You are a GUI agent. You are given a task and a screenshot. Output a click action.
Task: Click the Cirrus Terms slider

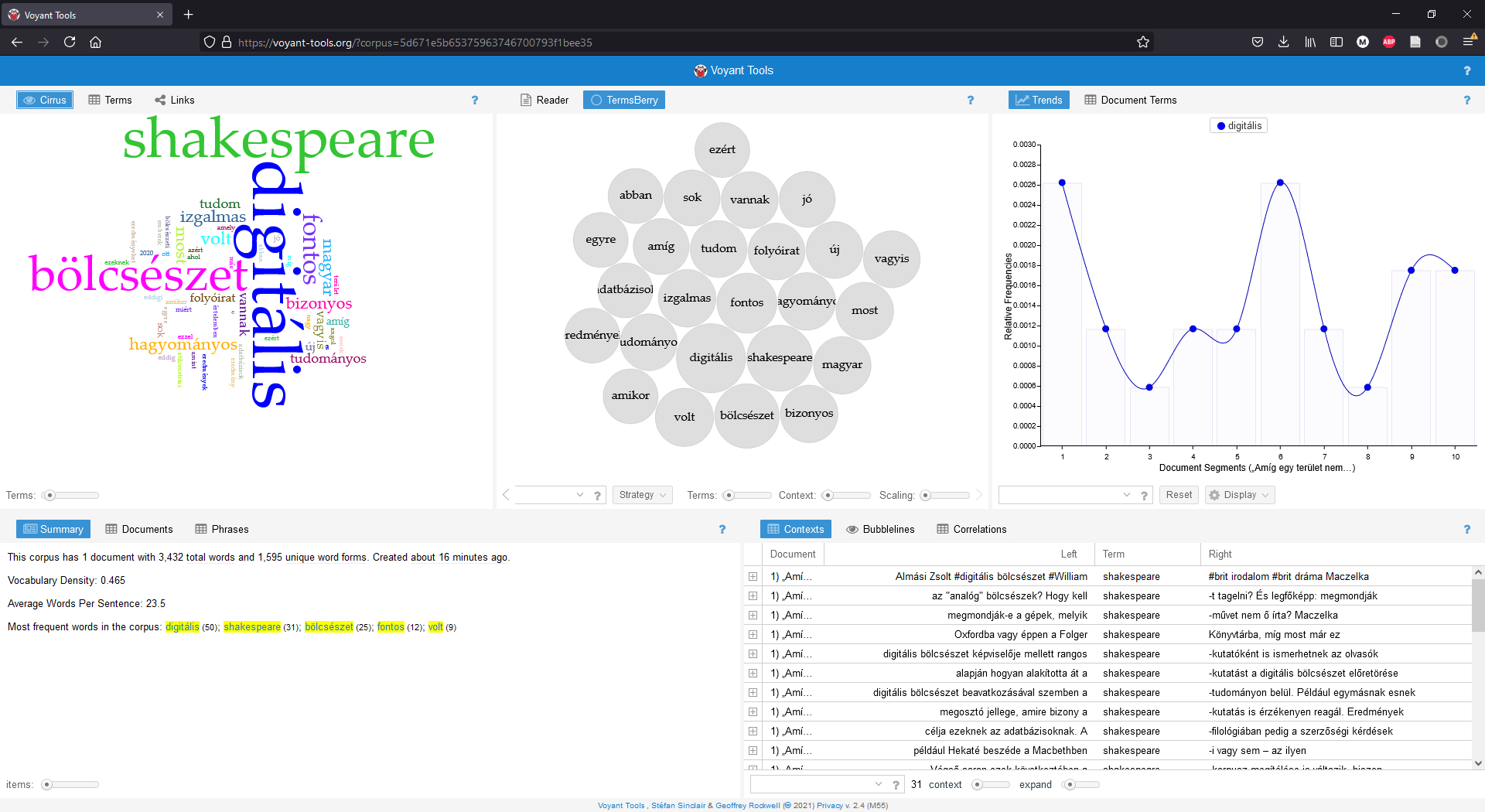click(x=71, y=496)
